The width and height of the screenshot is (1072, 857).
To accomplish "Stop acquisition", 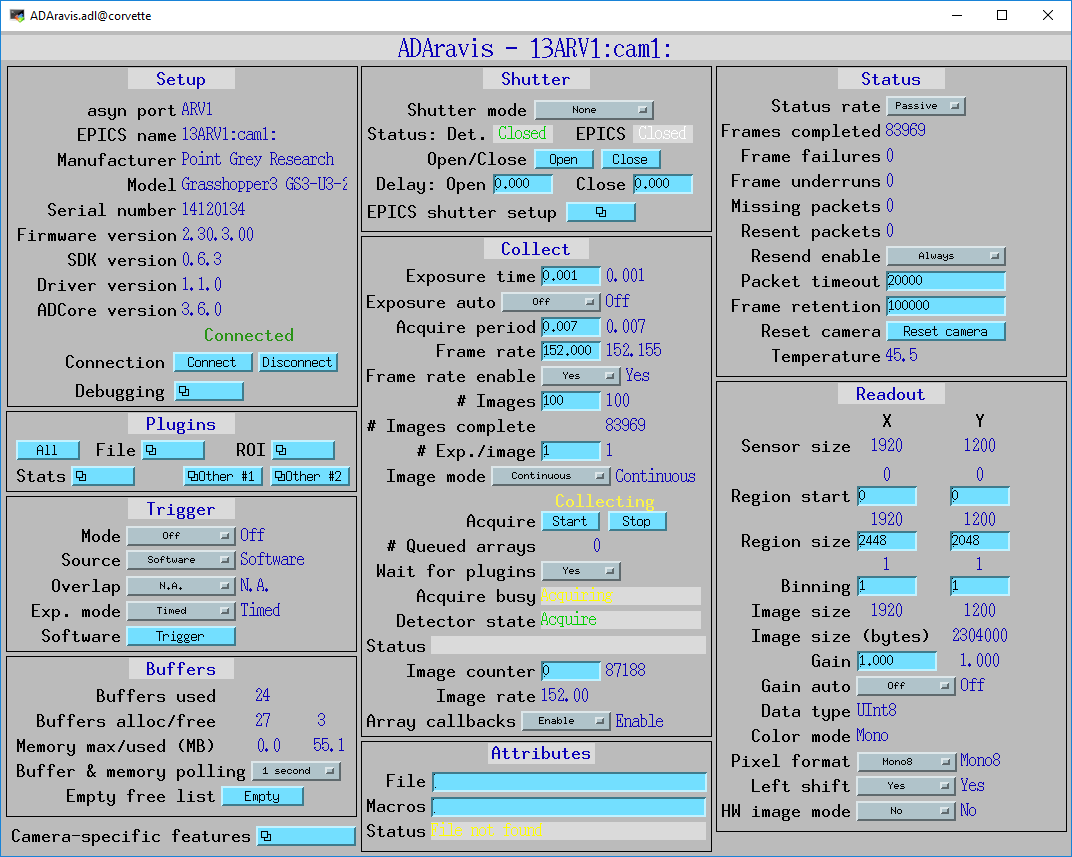I will (x=636, y=521).
